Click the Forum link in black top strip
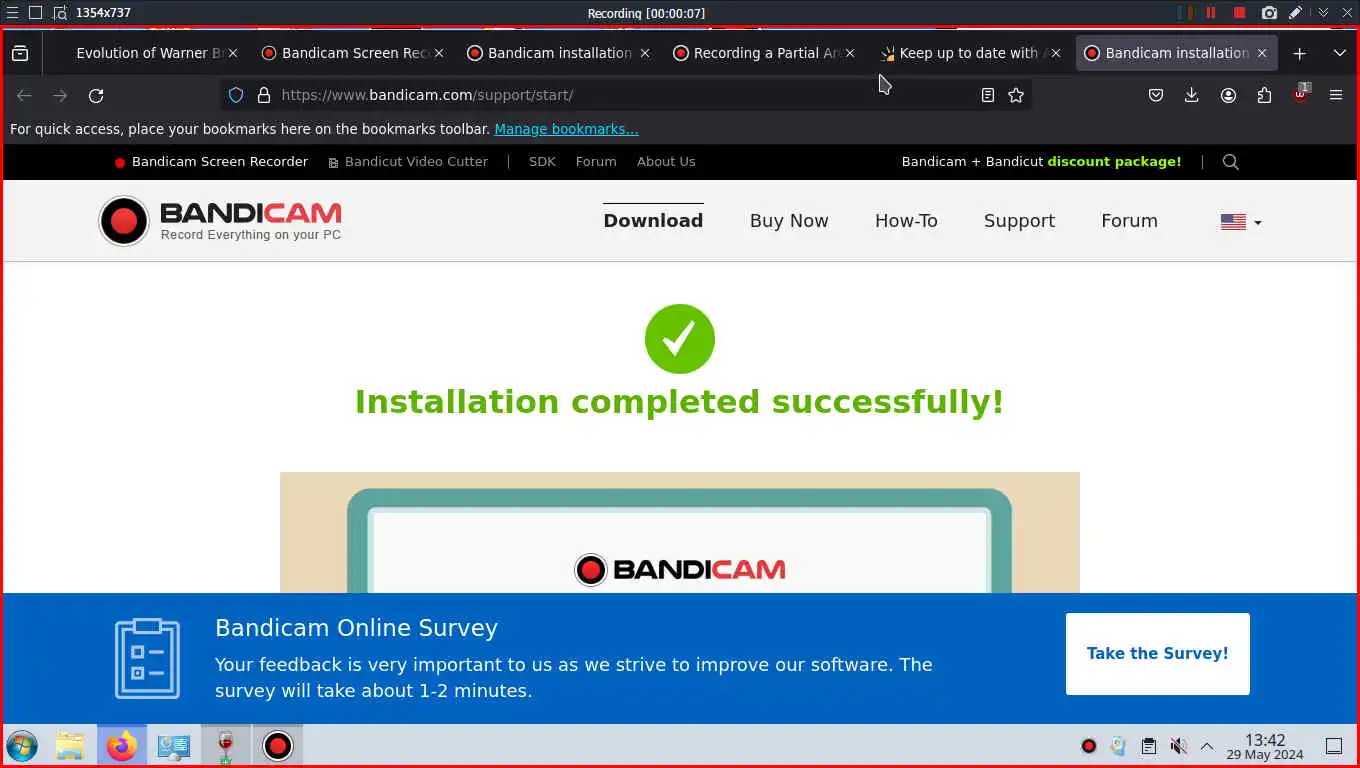This screenshot has width=1360, height=768. click(x=596, y=162)
